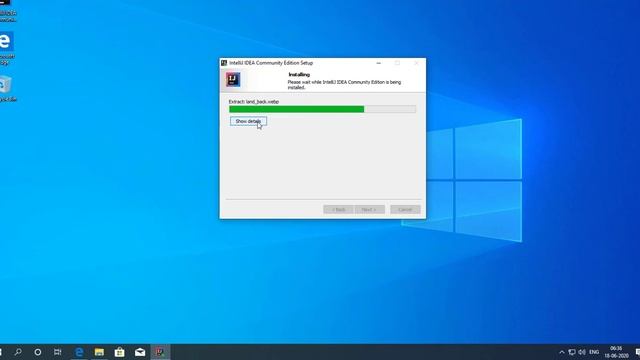Click the "Extract: land_back.webp" status text
This screenshot has height=360, width=640.
pyautogui.click(x=253, y=102)
